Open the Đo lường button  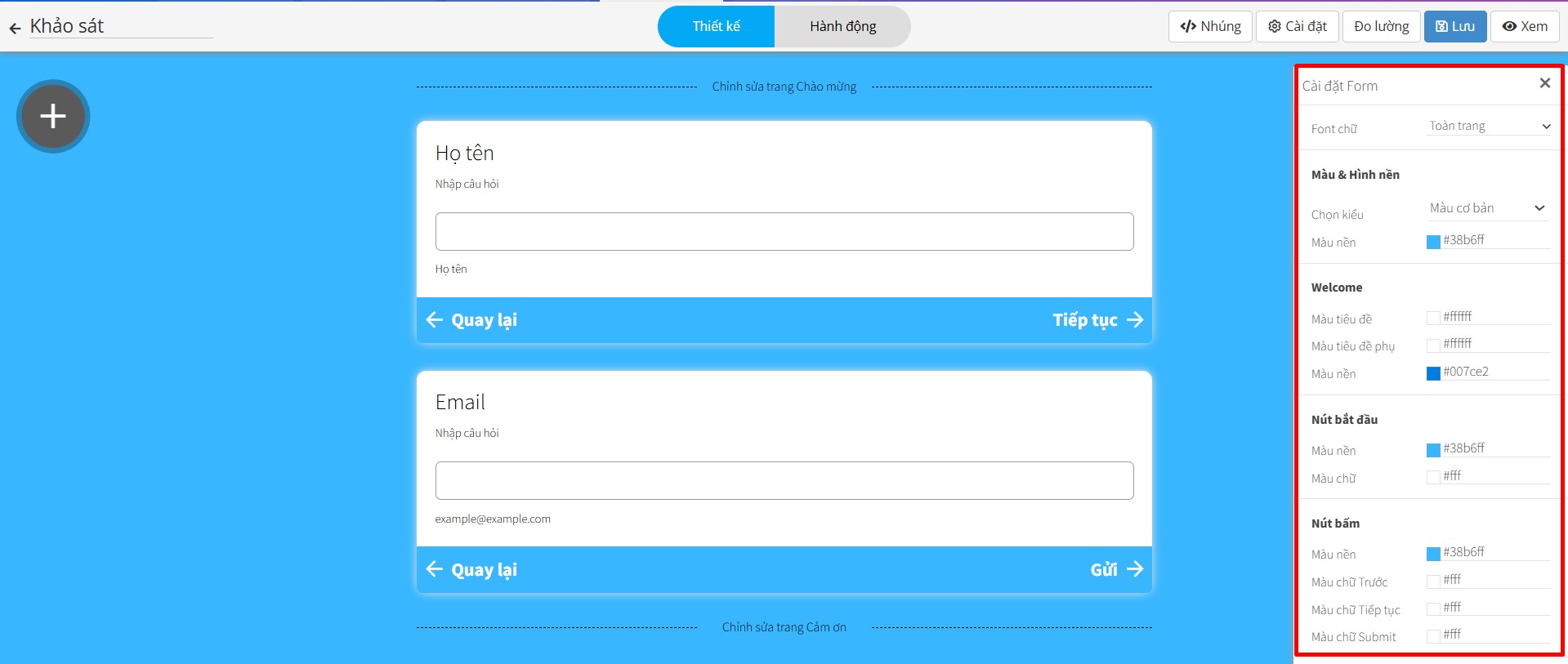click(1381, 26)
